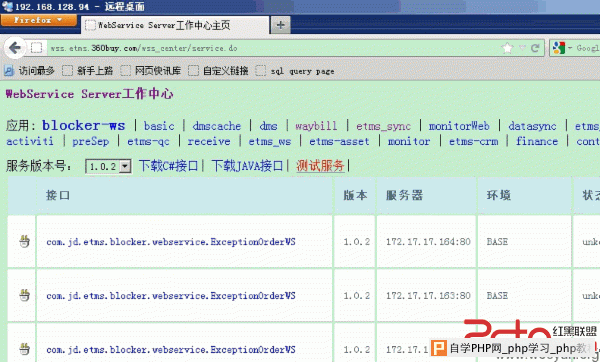Select the dms application link
Image resolution: width=600 pixels, height=362 pixels.
[268, 126]
